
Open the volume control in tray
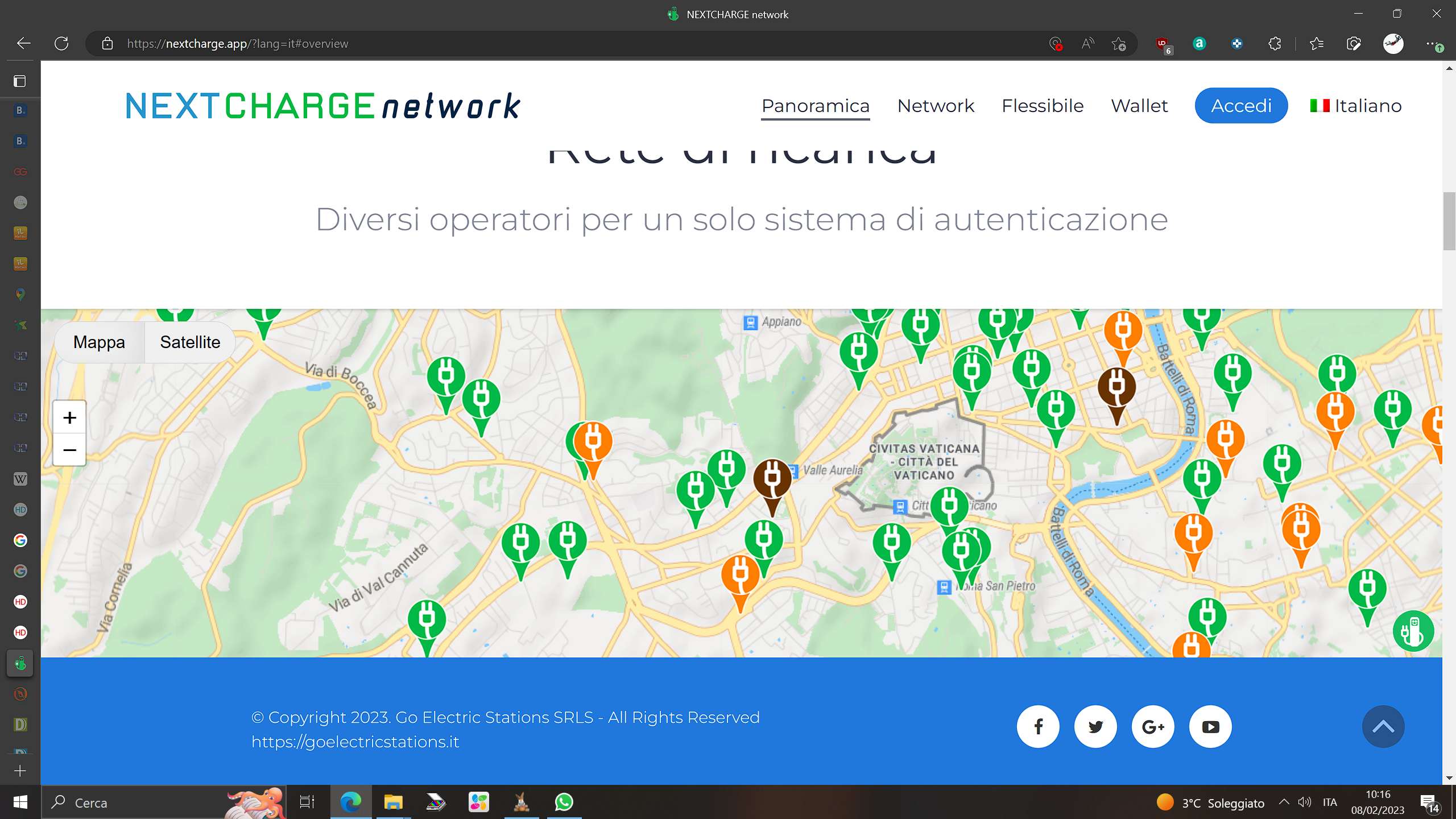pos(1305,802)
